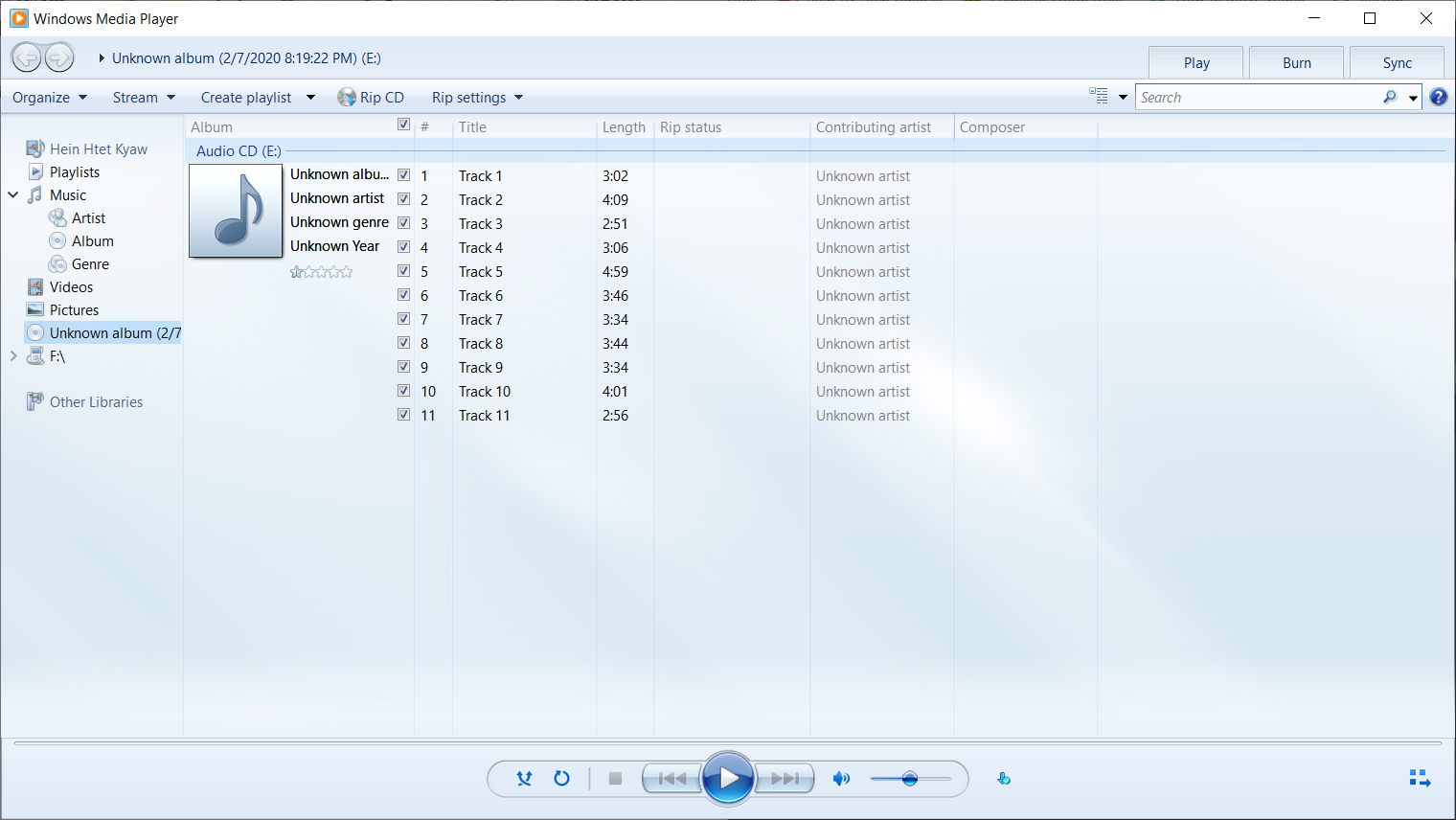Select Track 4 title in list
This screenshot has width=1456, height=820.
tap(481, 248)
